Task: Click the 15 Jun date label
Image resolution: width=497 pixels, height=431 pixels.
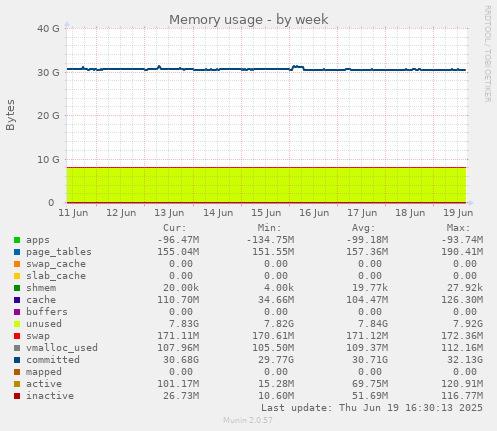Action: (266, 213)
